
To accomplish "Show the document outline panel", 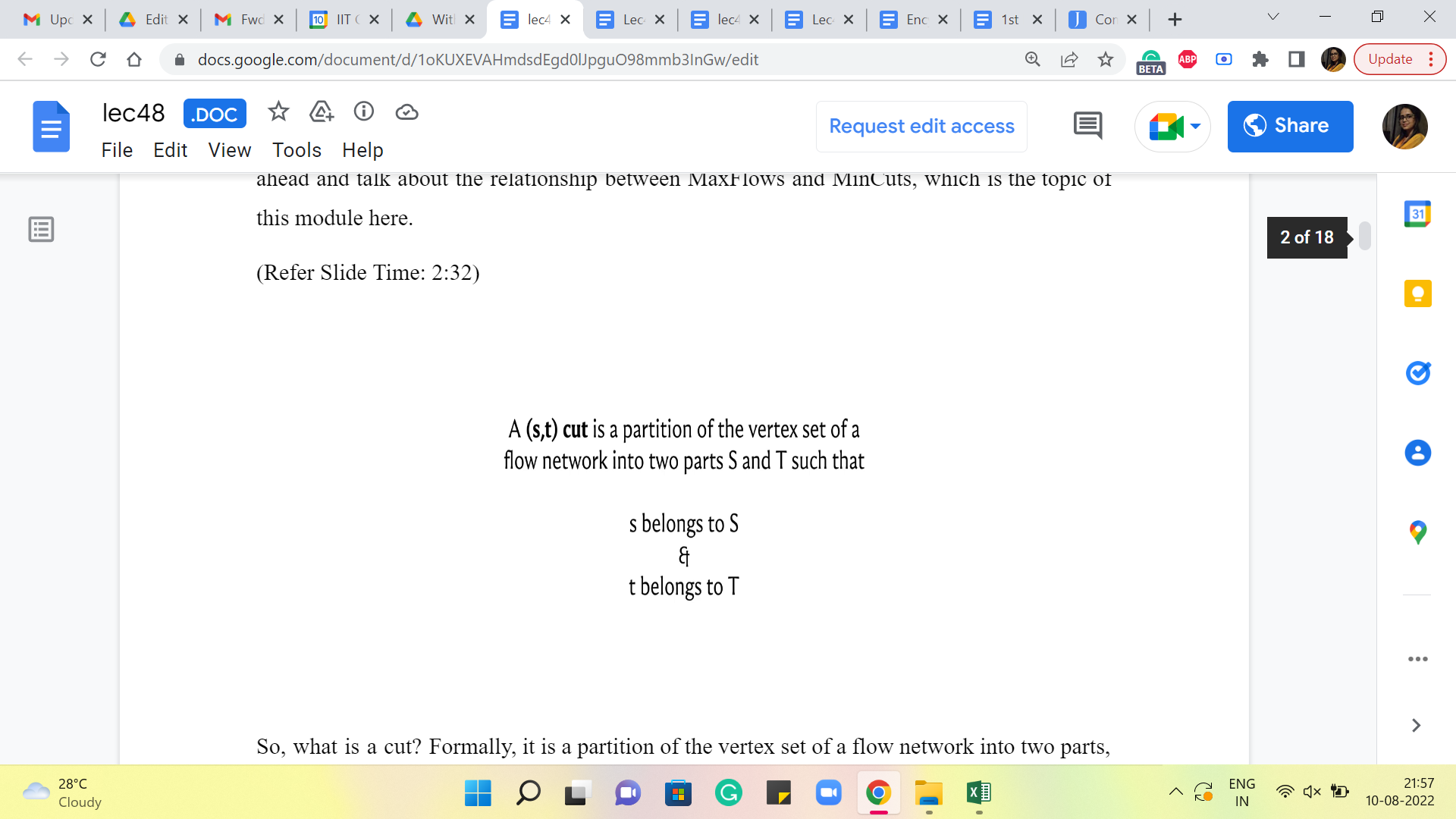I will pyautogui.click(x=41, y=229).
